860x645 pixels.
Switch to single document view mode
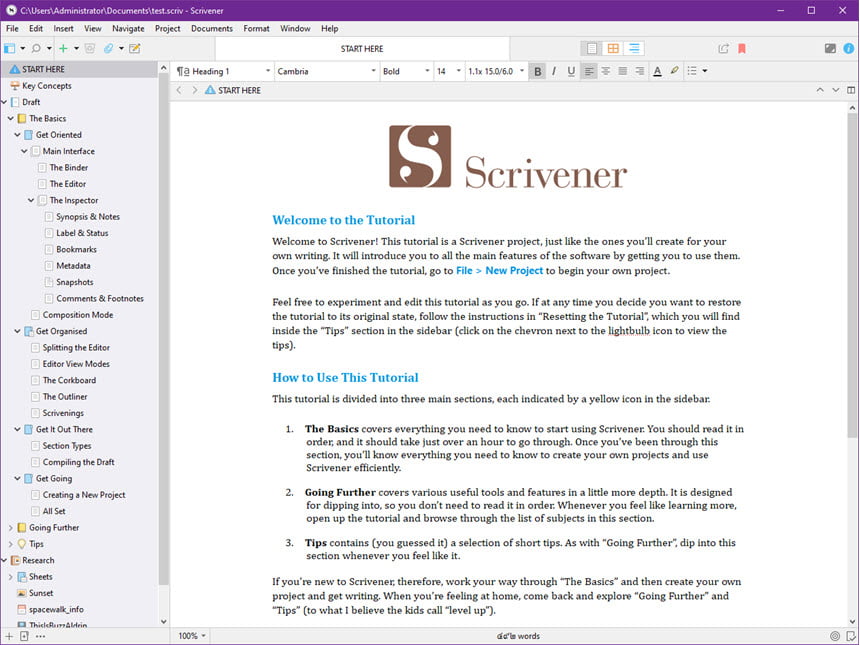pos(592,49)
